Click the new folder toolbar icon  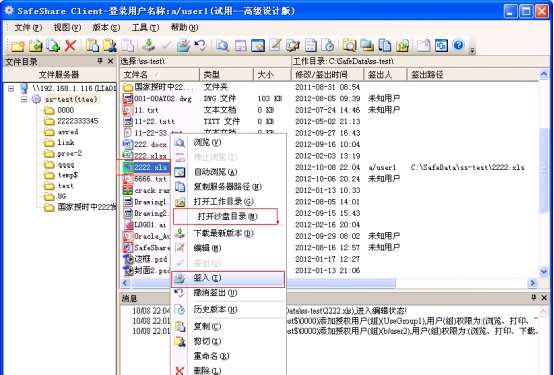point(18,46)
